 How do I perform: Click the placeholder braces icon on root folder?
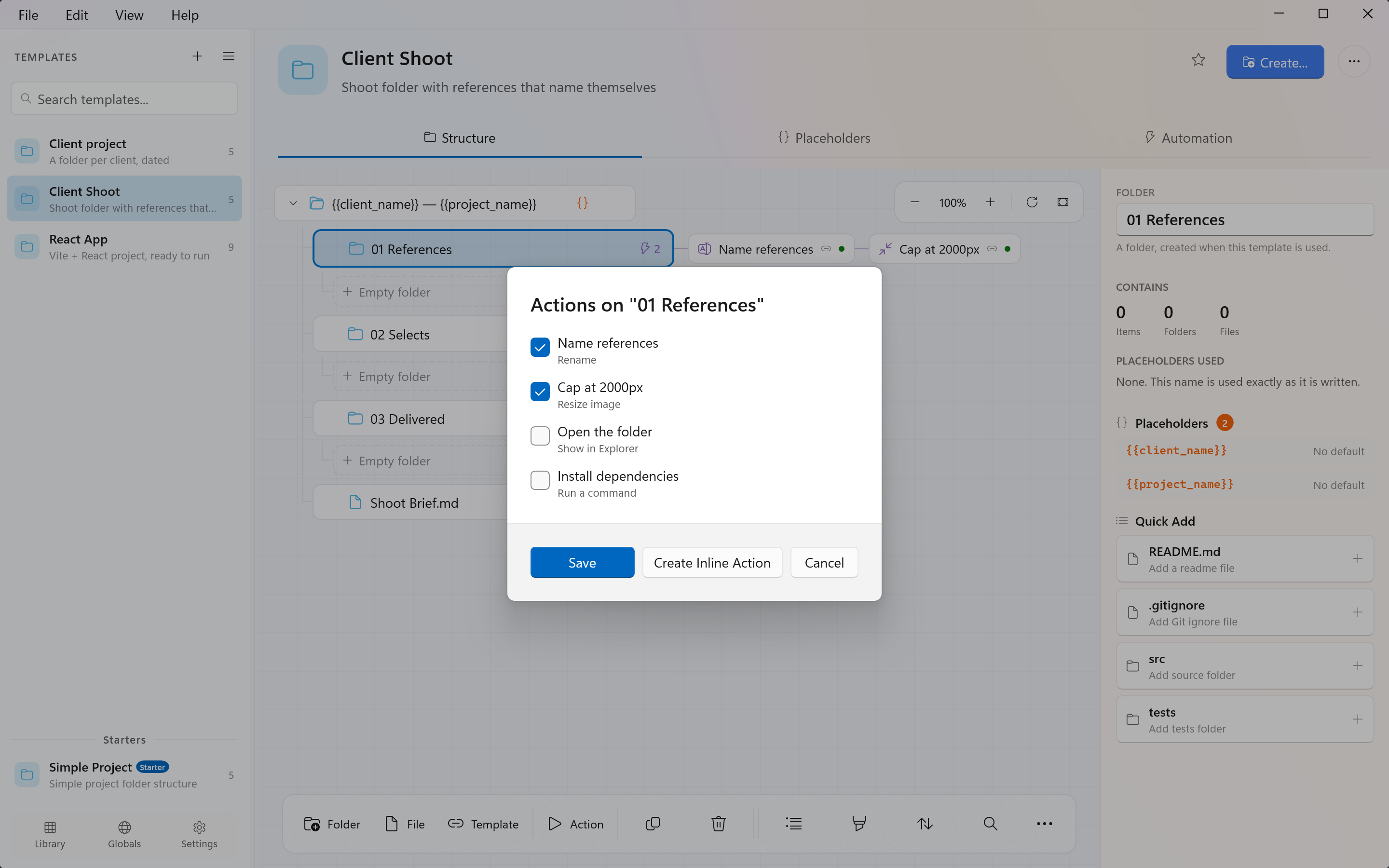[582, 203]
